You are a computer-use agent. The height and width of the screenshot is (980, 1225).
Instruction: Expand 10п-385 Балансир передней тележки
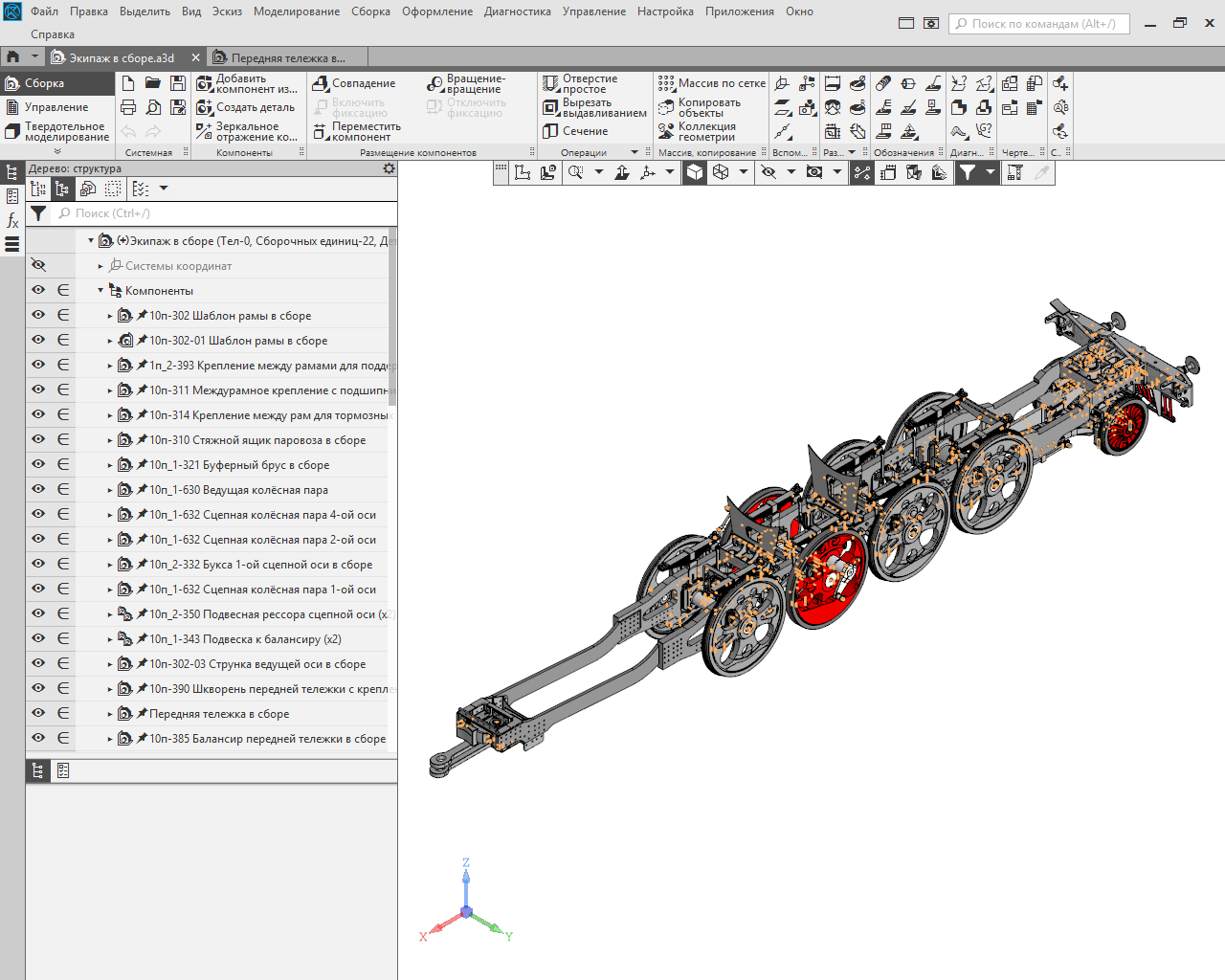coord(110,739)
